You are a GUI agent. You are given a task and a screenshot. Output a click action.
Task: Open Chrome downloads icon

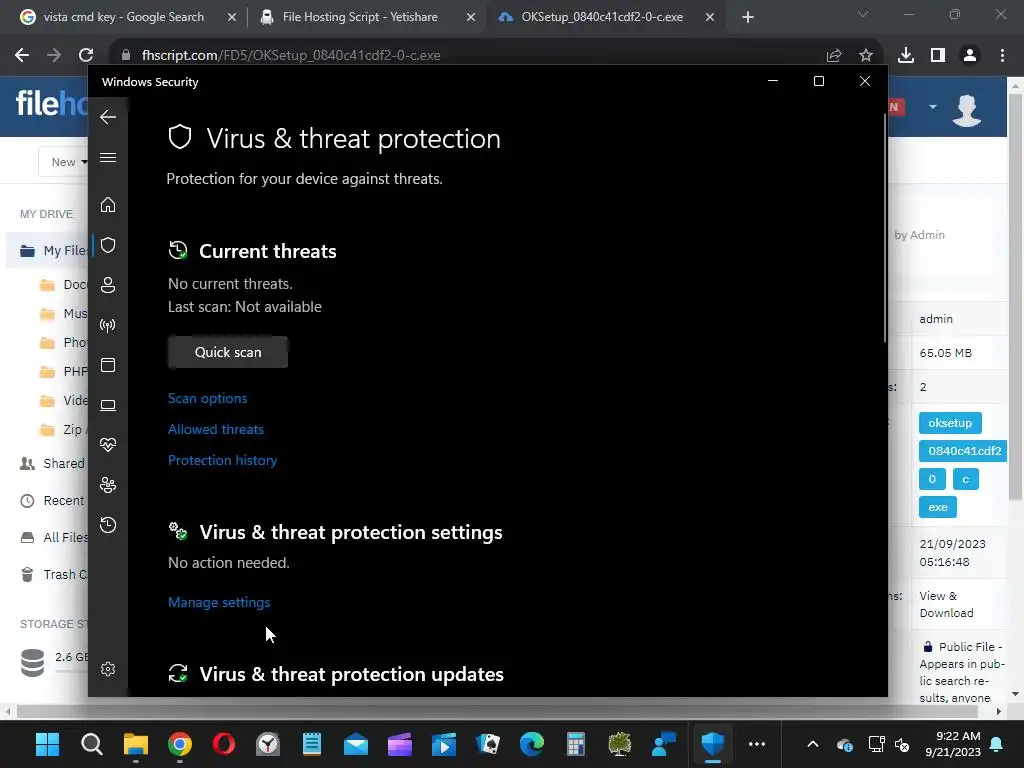pyautogui.click(x=906, y=56)
